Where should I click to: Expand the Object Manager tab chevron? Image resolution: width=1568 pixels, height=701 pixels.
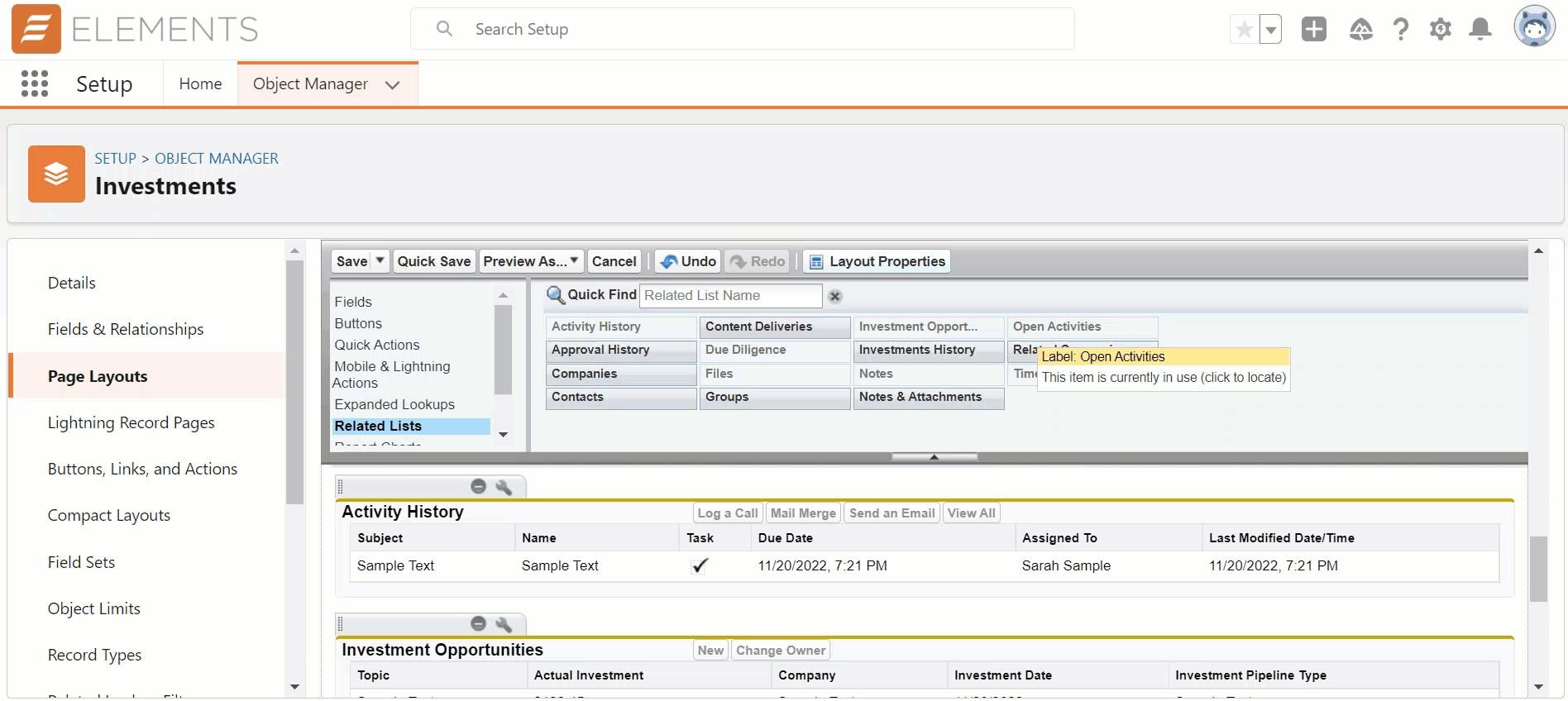[x=393, y=85]
